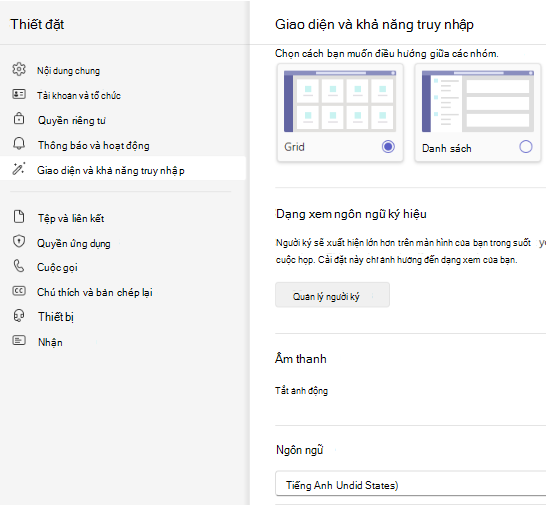
Task: Click the CC icon for Chú thích và bản chép lại
Action: pyautogui.click(x=19, y=291)
